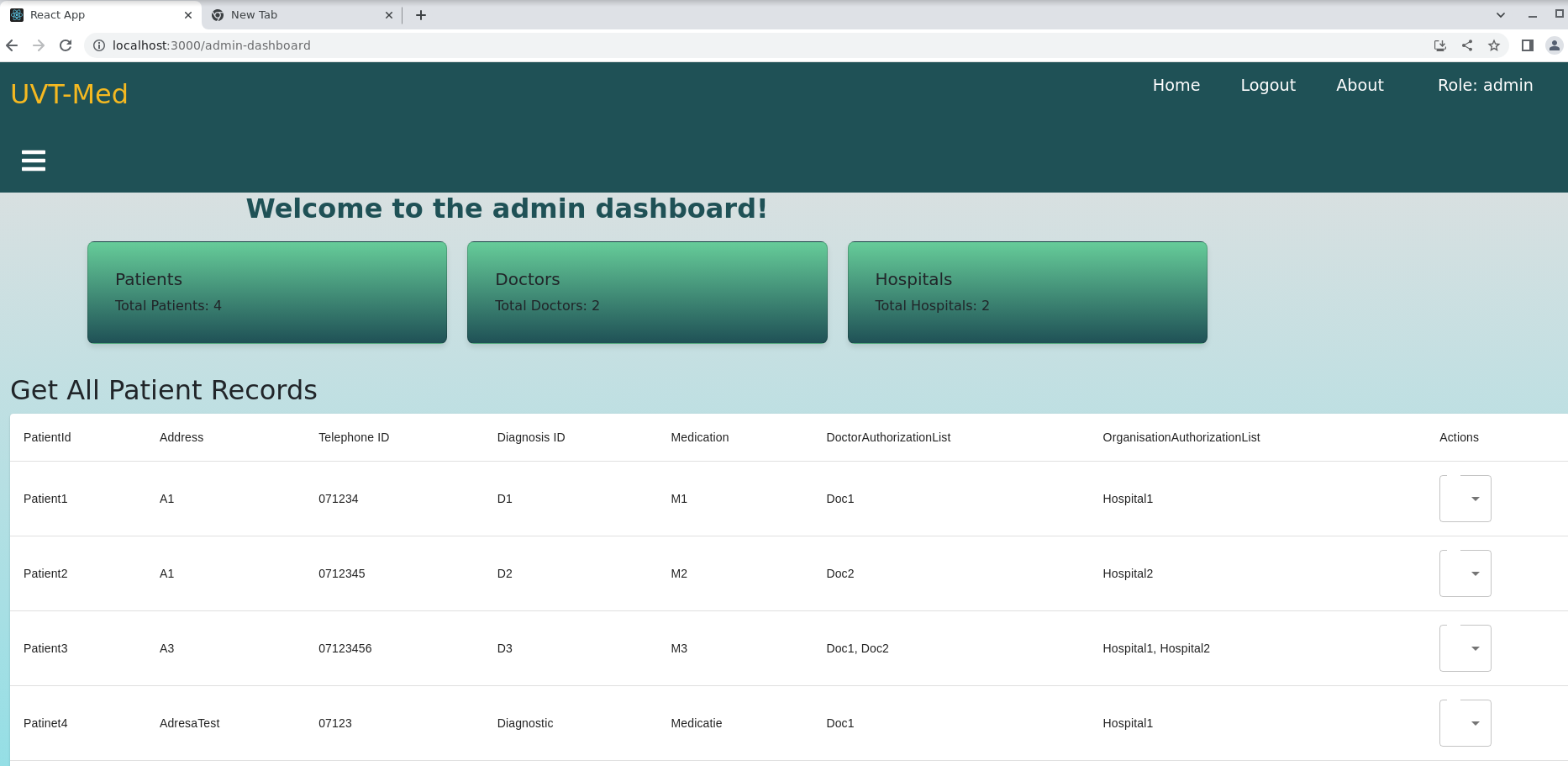
Task: View site information icon beside URL
Action: tap(99, 45)
